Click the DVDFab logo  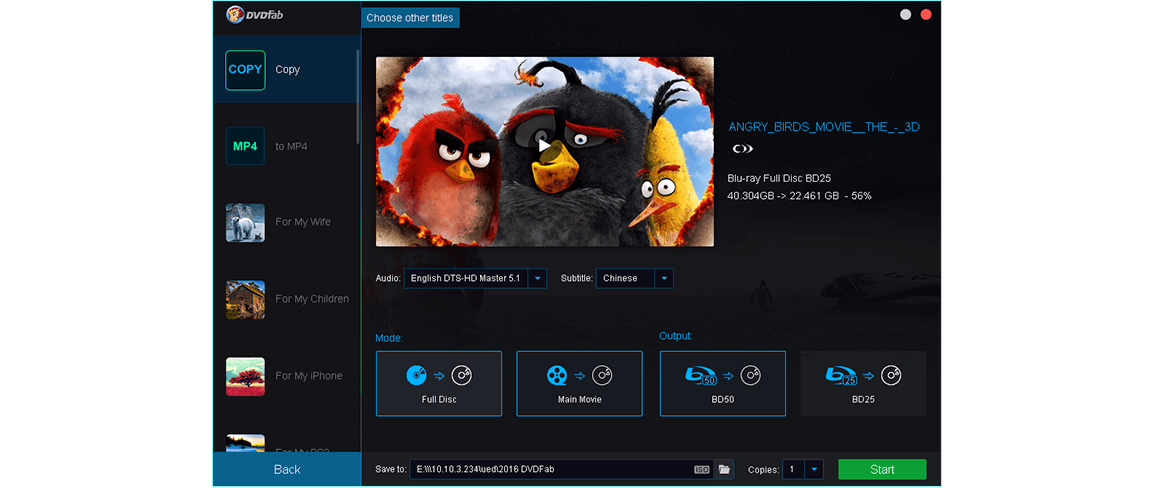pyautogui.click(x=255, y=14)
